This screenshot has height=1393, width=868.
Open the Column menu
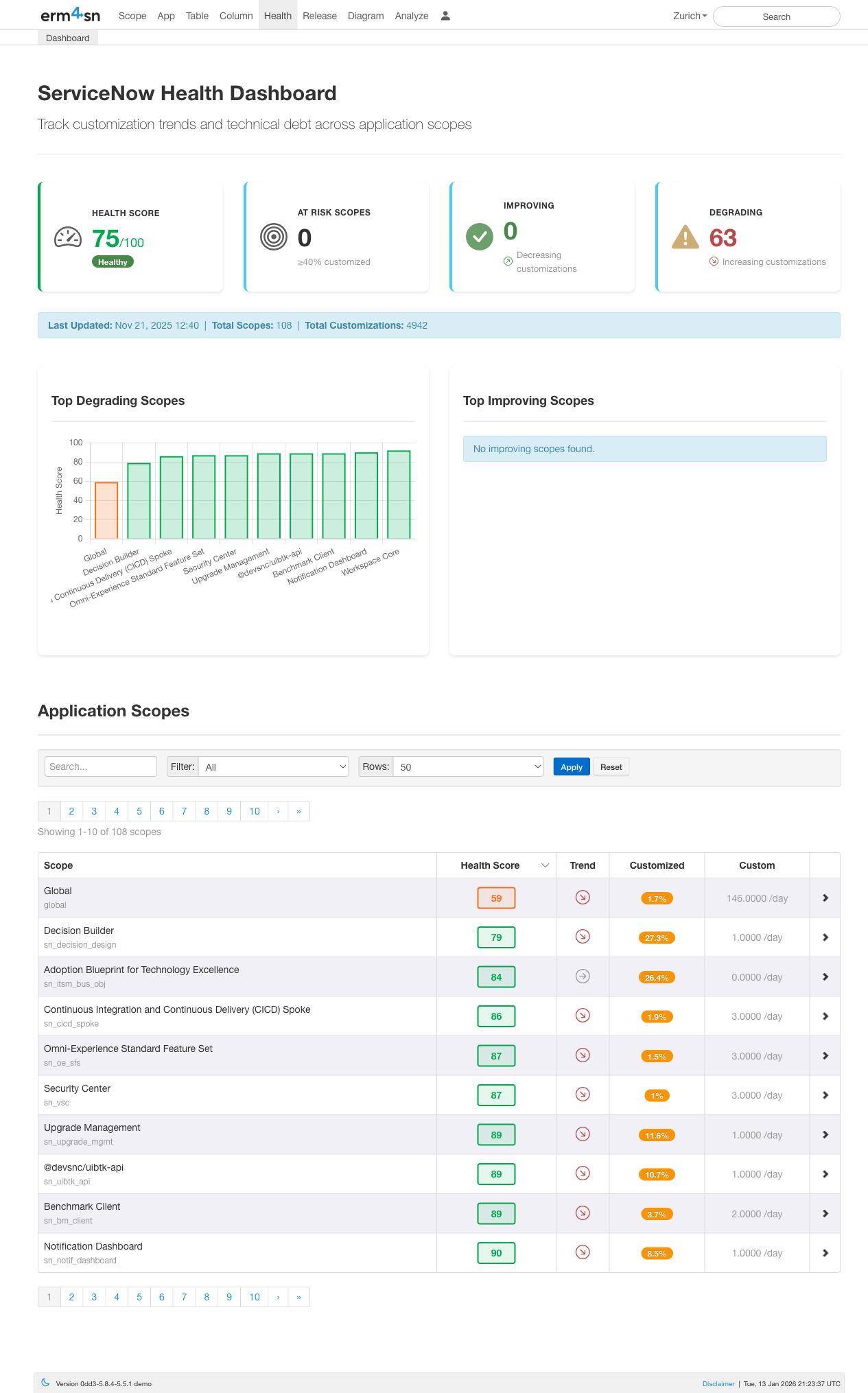pos(236,16)
